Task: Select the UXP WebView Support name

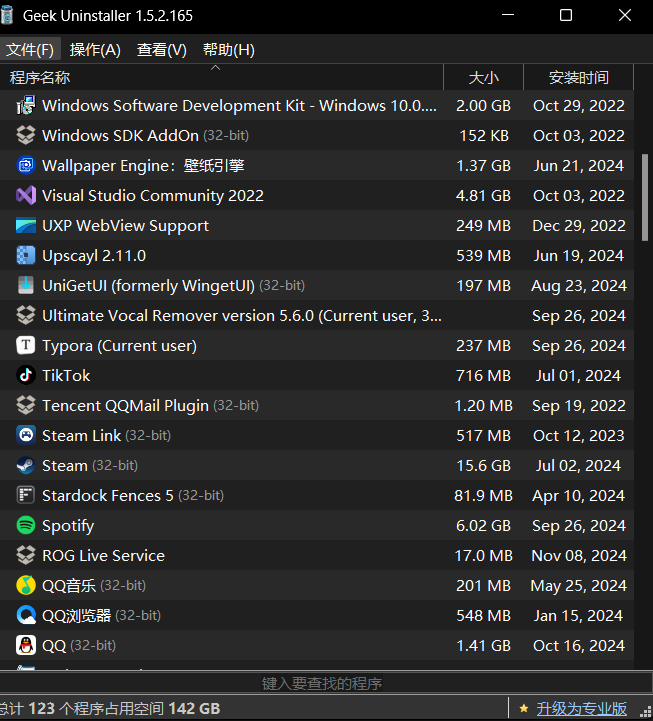Action: coord(125,225)
